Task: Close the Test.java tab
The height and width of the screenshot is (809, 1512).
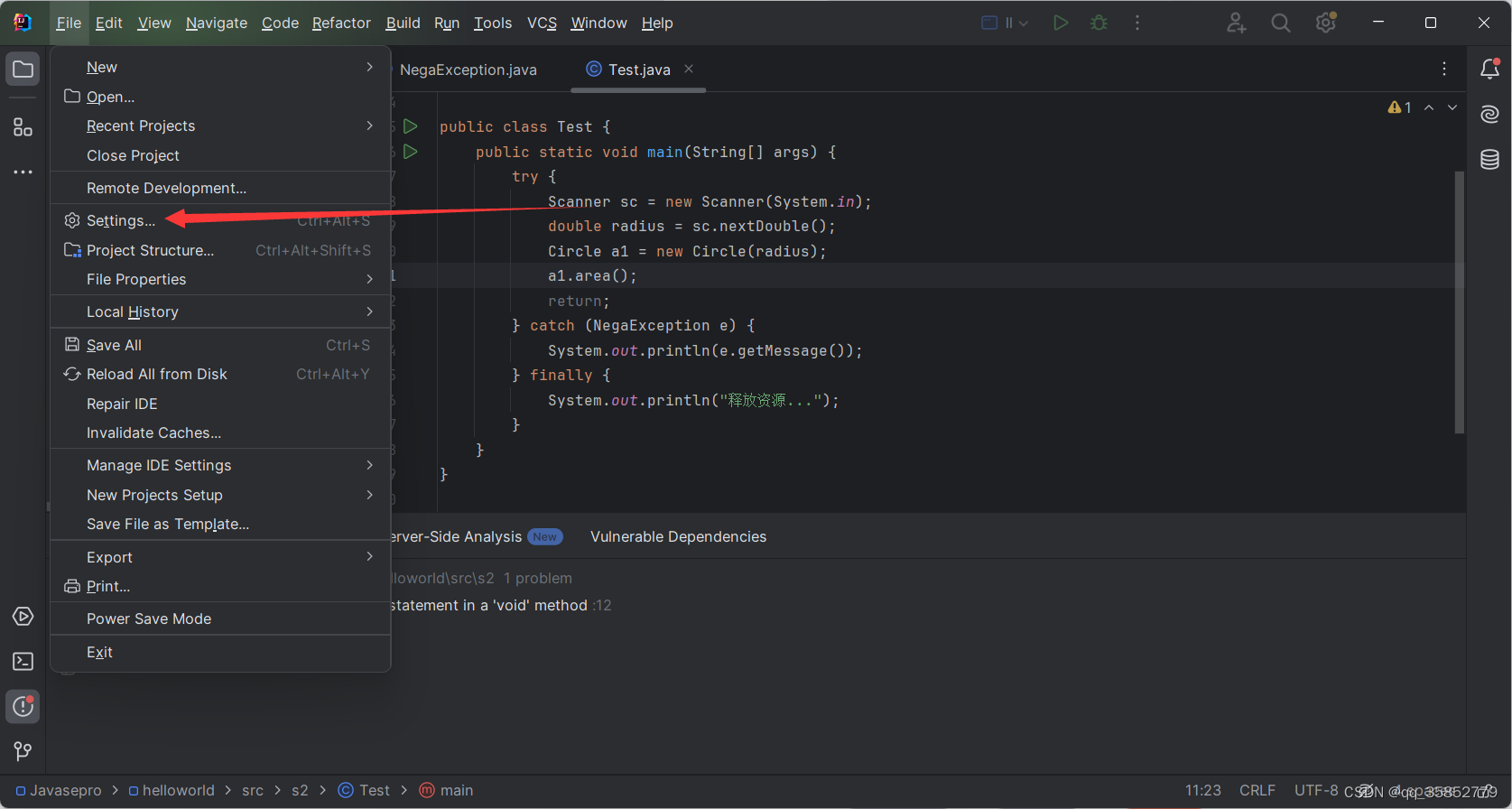Action: [x=689, y=69]
